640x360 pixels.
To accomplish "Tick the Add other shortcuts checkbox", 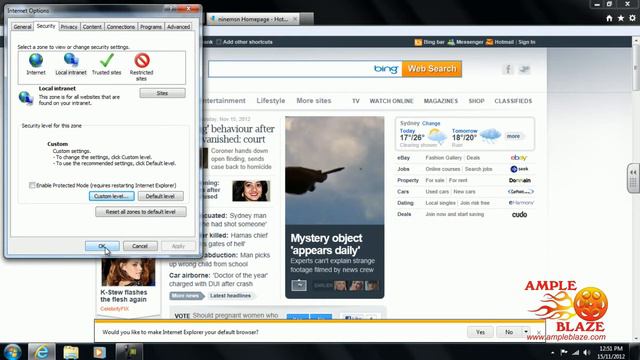I will click(219, 42).
